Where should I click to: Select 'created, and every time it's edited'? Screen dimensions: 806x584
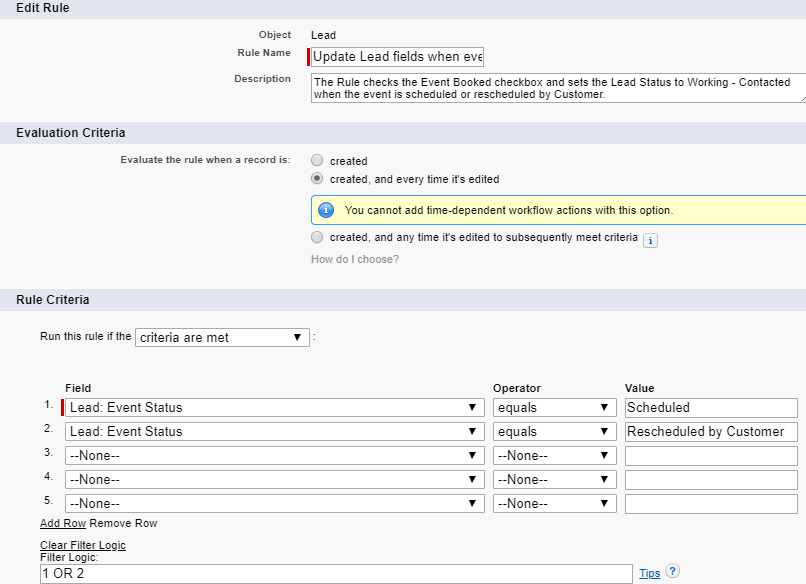coord(317,179)
